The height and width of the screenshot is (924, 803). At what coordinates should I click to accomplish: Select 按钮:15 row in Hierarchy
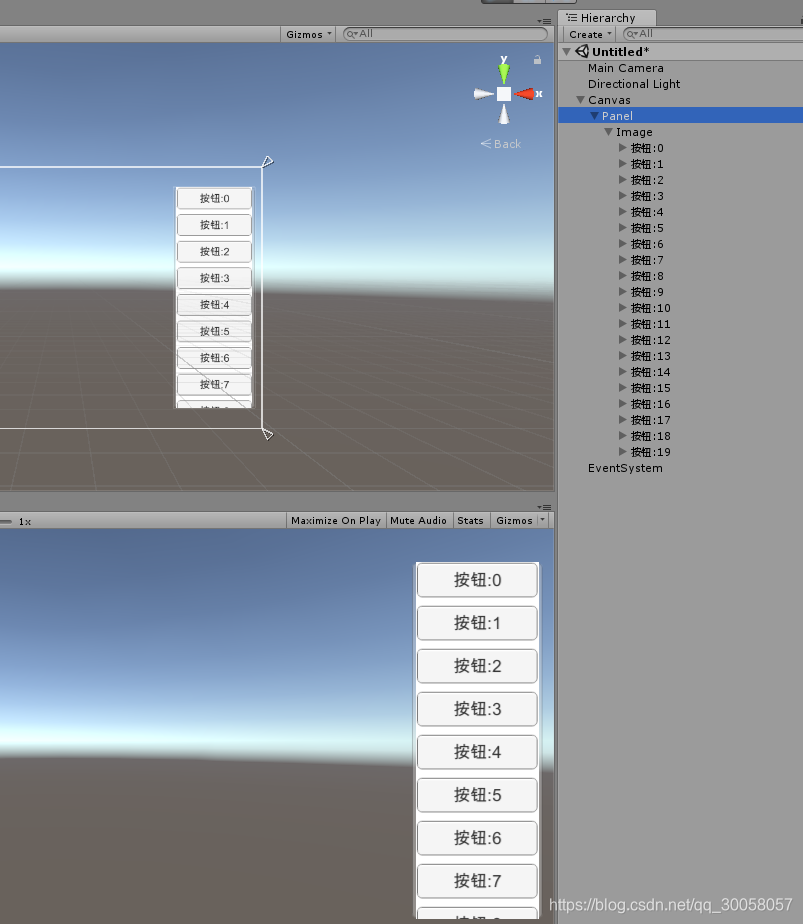click(x=680, y=388)
